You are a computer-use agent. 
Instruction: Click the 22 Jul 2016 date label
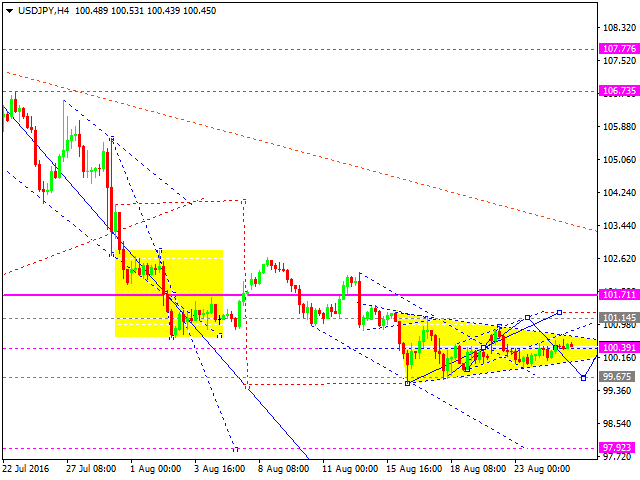pos(26,468)
